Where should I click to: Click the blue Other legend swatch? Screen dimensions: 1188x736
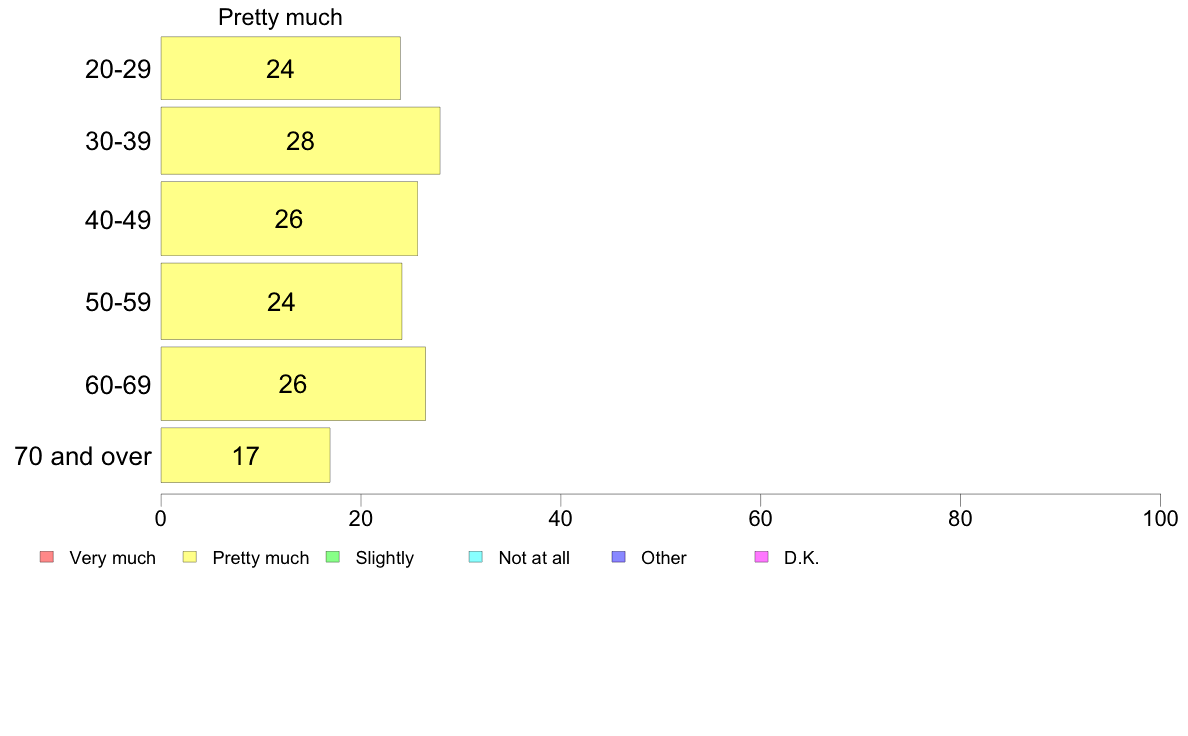[619, 557]
